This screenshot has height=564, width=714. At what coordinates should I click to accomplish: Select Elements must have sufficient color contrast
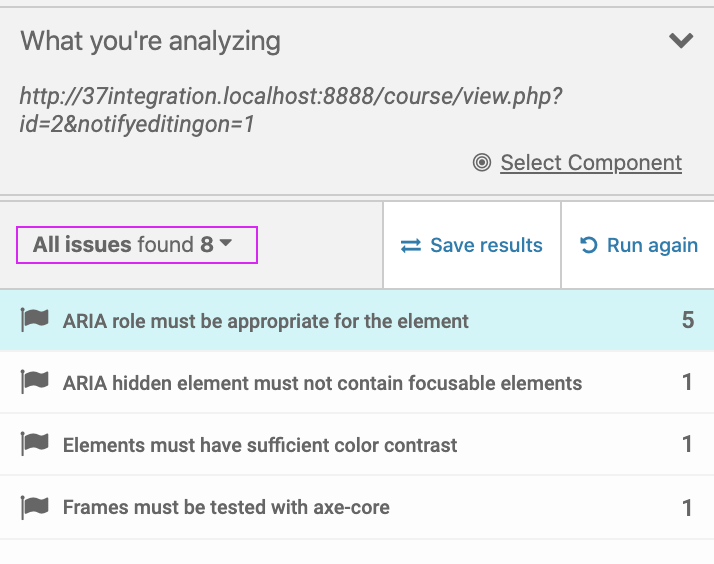point(357,444)
